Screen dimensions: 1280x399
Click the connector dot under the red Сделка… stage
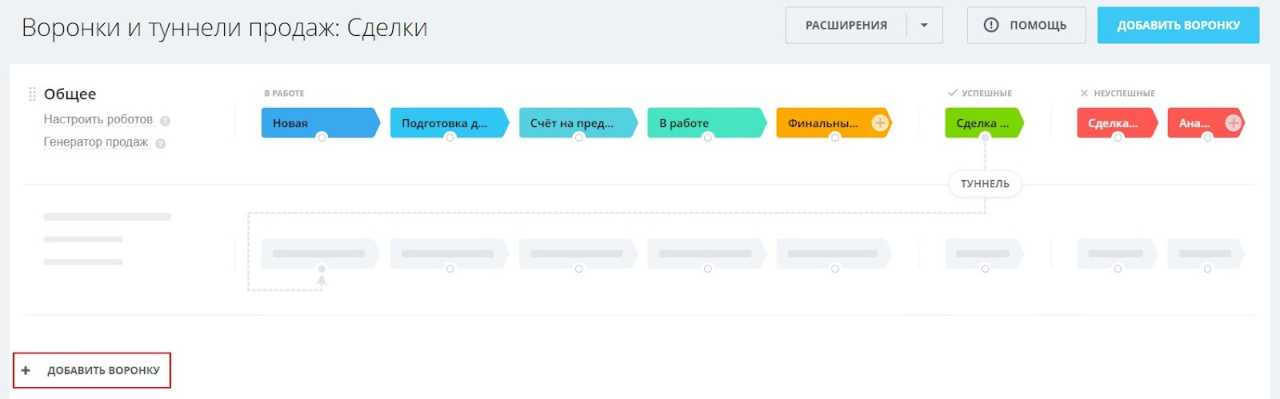click(1118, 138)
